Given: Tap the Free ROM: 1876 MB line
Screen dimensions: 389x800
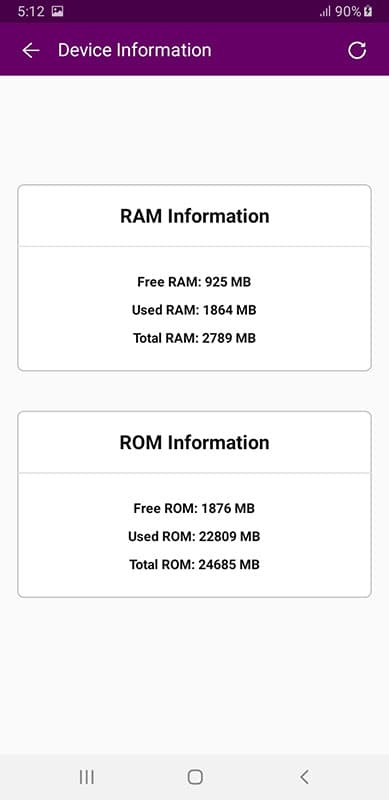Looking at the screenshot, I should tap(194, 508).
